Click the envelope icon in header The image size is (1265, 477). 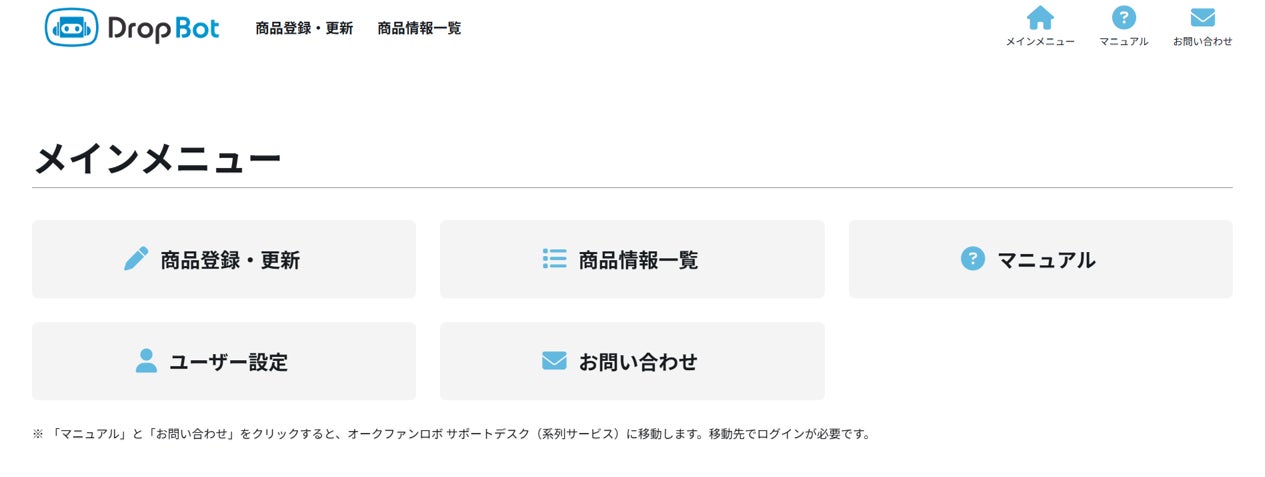pyautogui.click(x=1203, y=18)
